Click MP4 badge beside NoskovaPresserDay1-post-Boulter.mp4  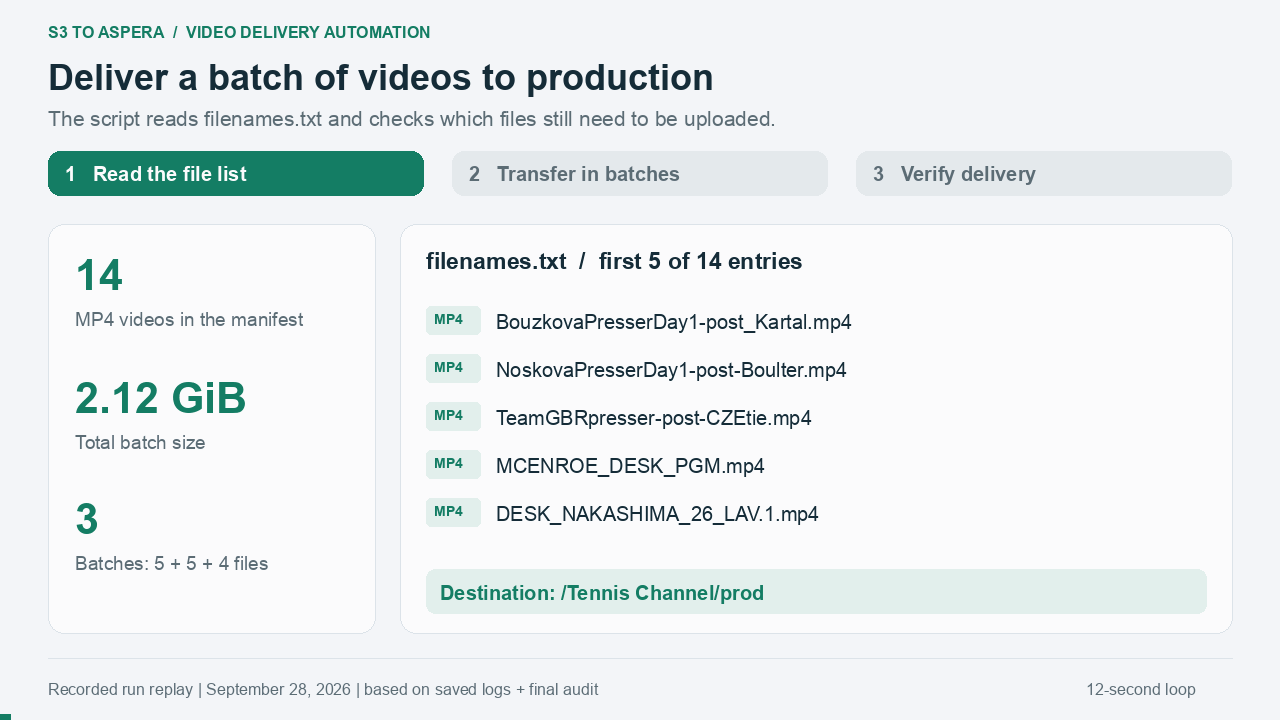[453, 368]
